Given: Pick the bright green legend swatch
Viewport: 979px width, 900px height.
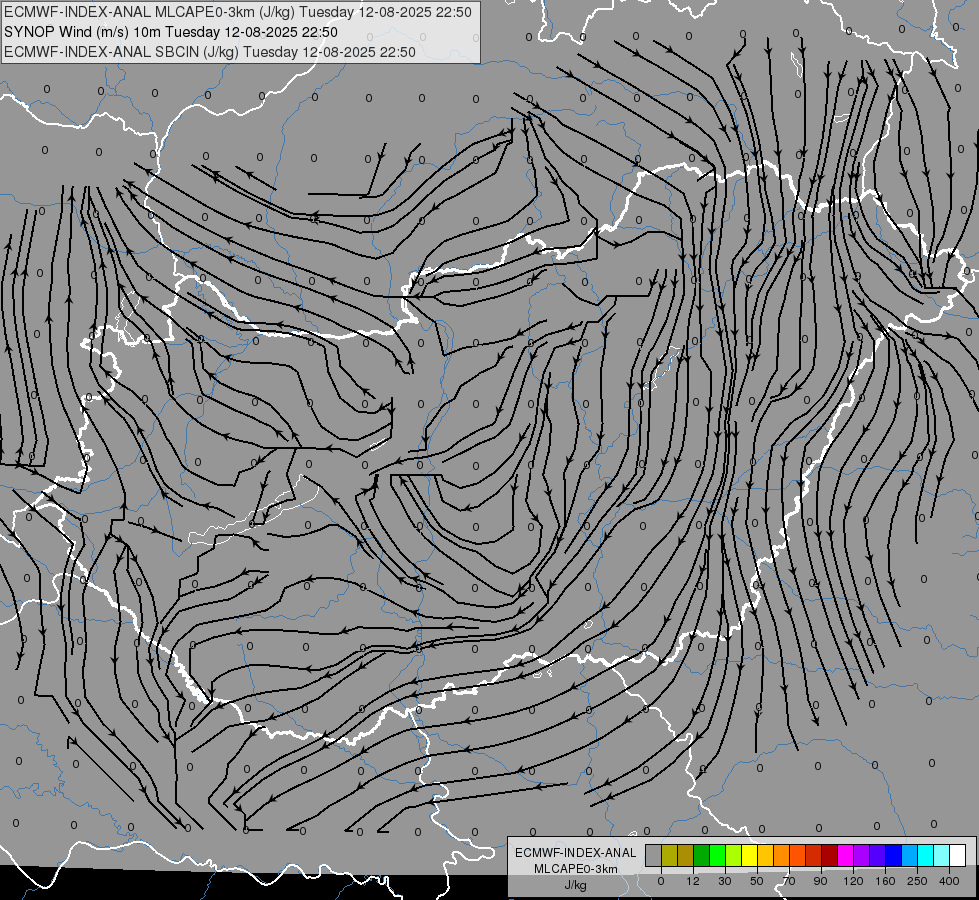Looking at the screenshot, I should [x=717, y=855].
